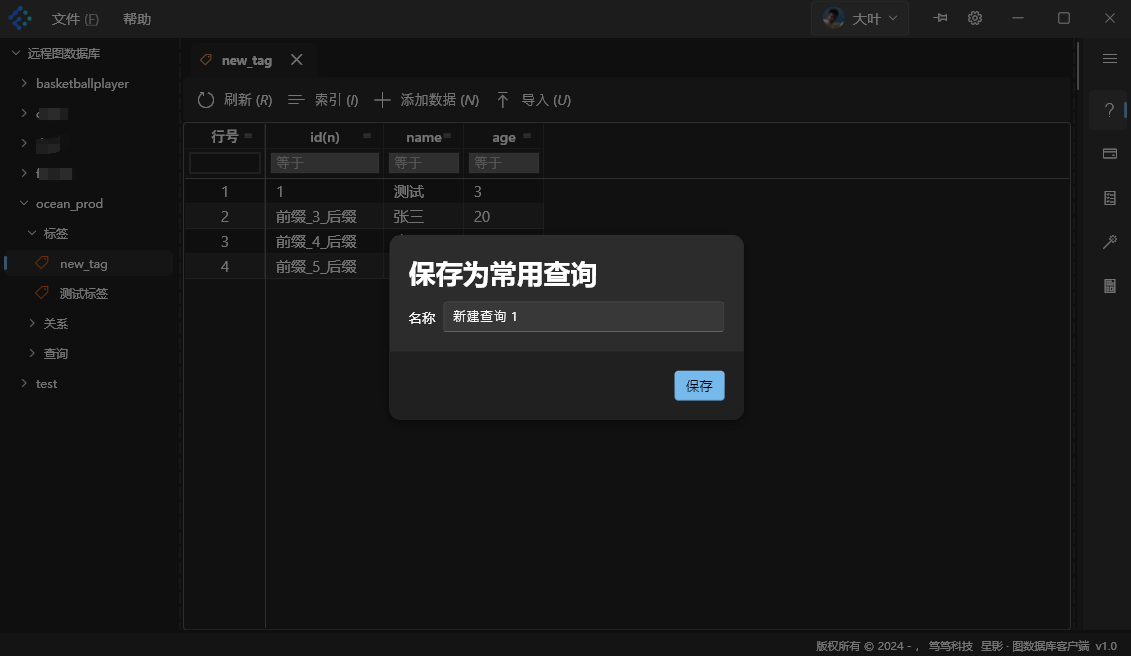Click the name cell 张三

point(423,217)
